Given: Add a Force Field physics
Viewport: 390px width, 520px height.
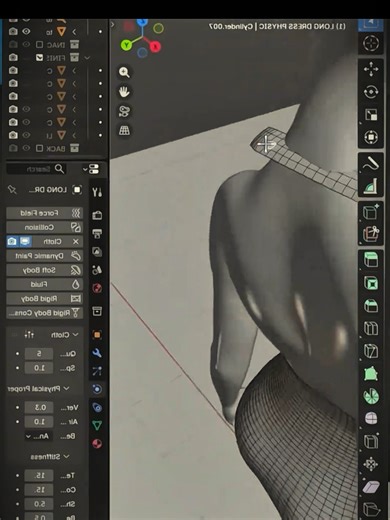Looking at the screenshot, I should pos(44,213).
